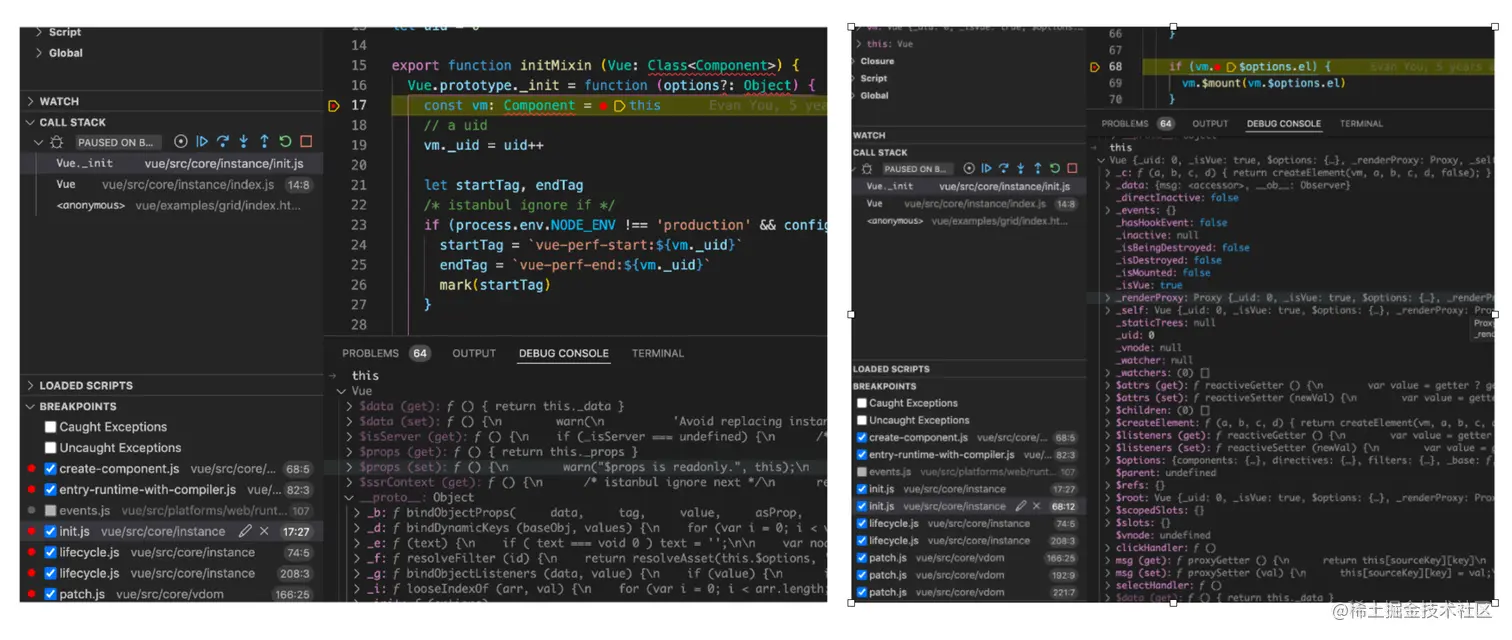Click red dot beside left create-component.js breakpoint
The width and height of the screenshot is (1512, 640).
coord(32,469)
